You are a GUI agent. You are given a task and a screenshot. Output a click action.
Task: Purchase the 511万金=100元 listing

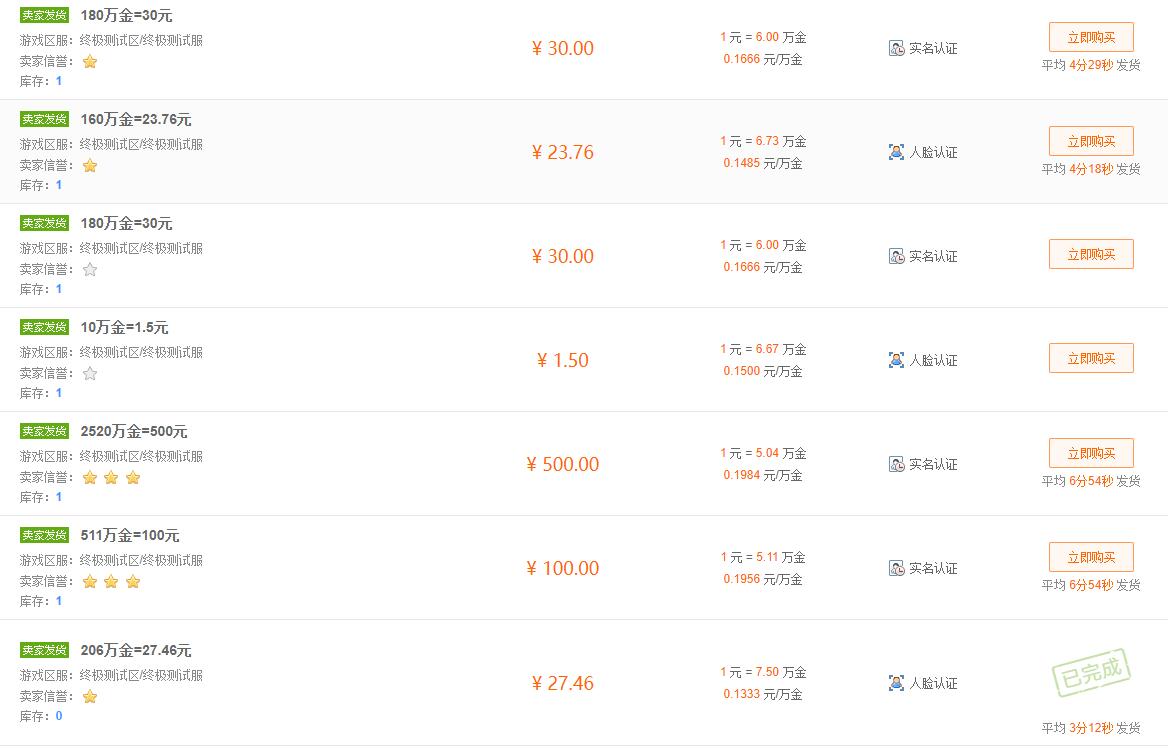(1090, 557)
